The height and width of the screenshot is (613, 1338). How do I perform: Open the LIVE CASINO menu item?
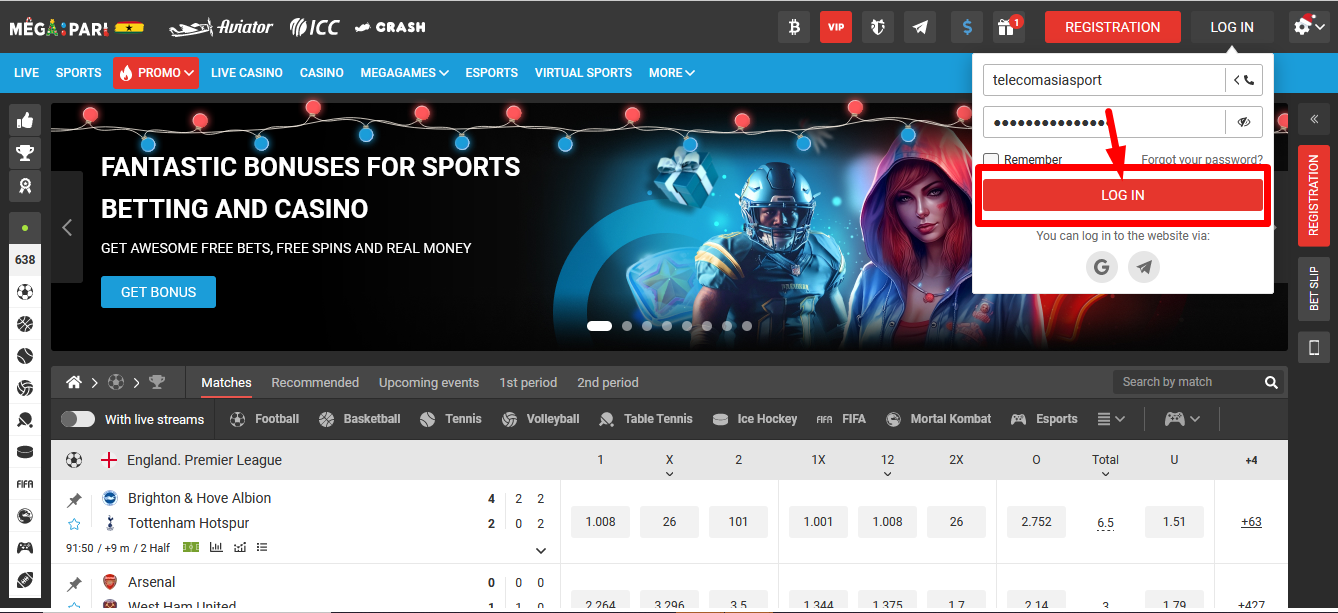click(x=246, y=73)
